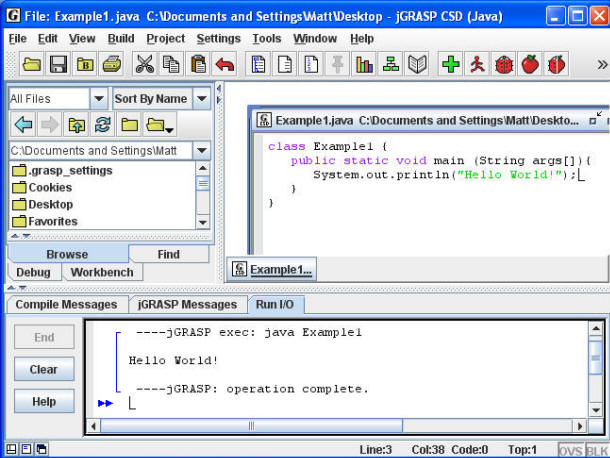Image resolution: width=610 pixels, height=458 pixels.
Task: Toggle the OVS overstrike status indicator
Action: pos(571,450)
